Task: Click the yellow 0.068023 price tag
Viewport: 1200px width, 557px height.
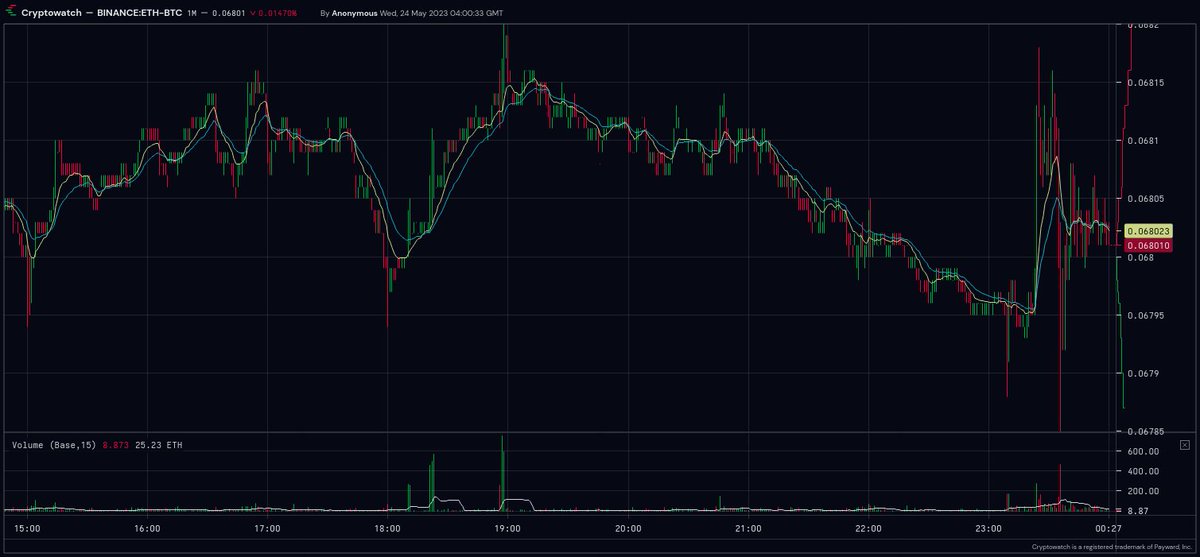Action: pyautogui.click(x=1147, y=230)
